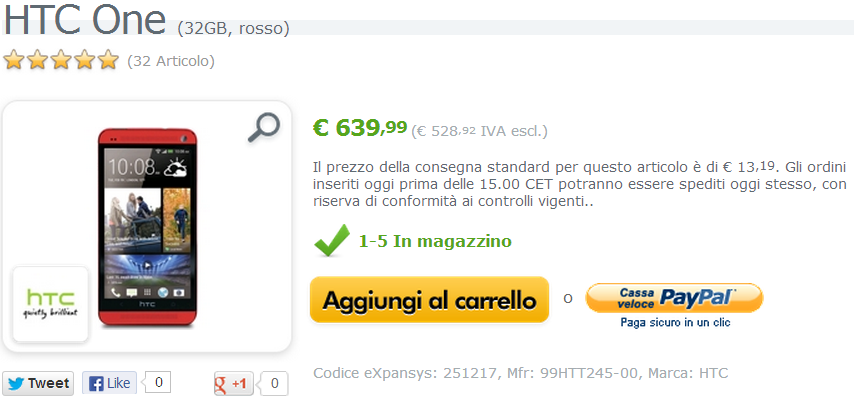Click the five-star rating icons

coord(61,60)
